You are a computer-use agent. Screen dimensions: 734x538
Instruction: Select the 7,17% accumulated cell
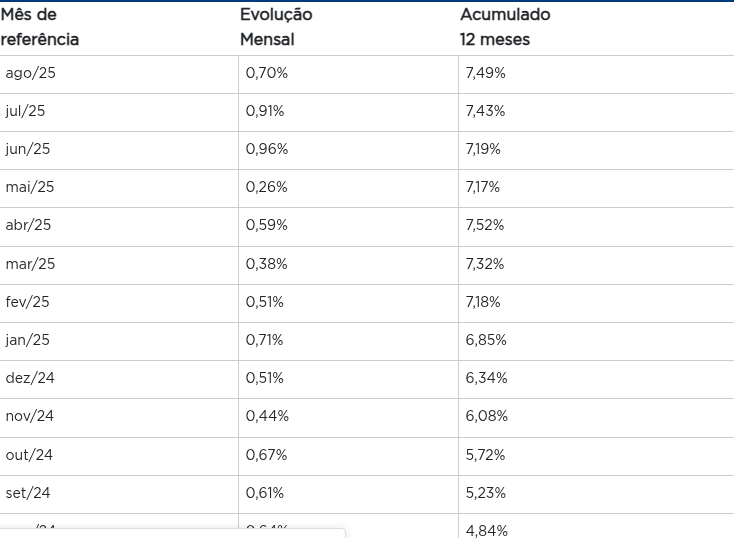click(x=483, y=187)
